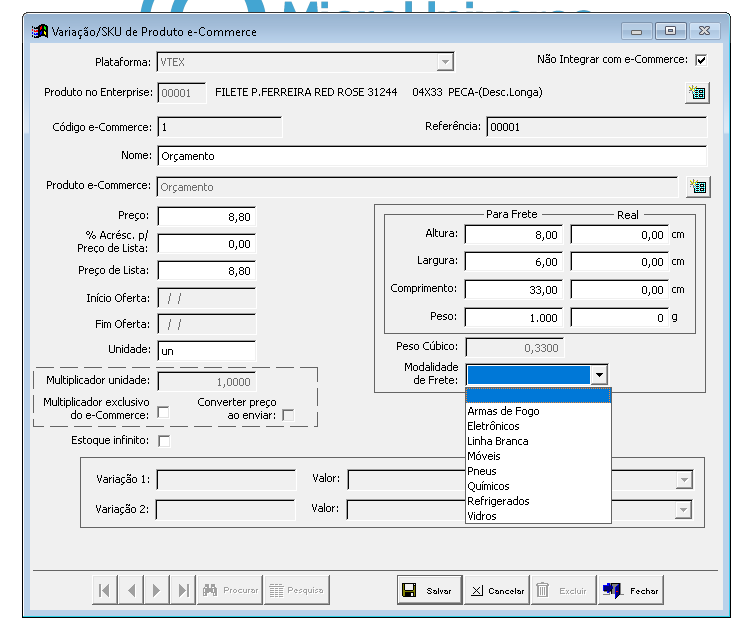Select Móveis freight option
This screenshot has height=631, width=739.
tap(538, 456)
